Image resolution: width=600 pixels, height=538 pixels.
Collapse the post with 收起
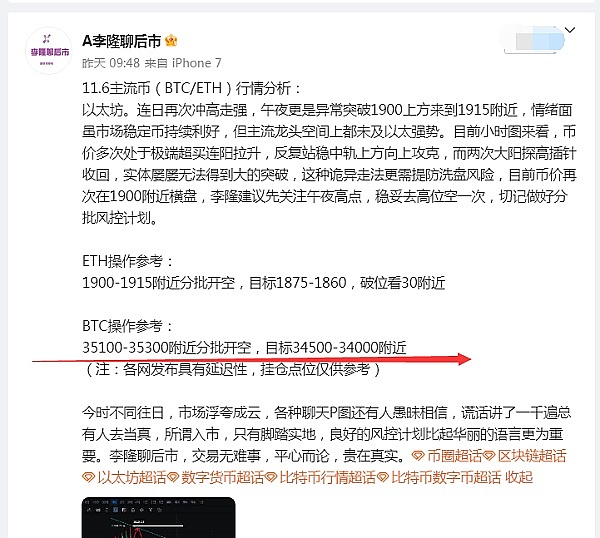519,477
